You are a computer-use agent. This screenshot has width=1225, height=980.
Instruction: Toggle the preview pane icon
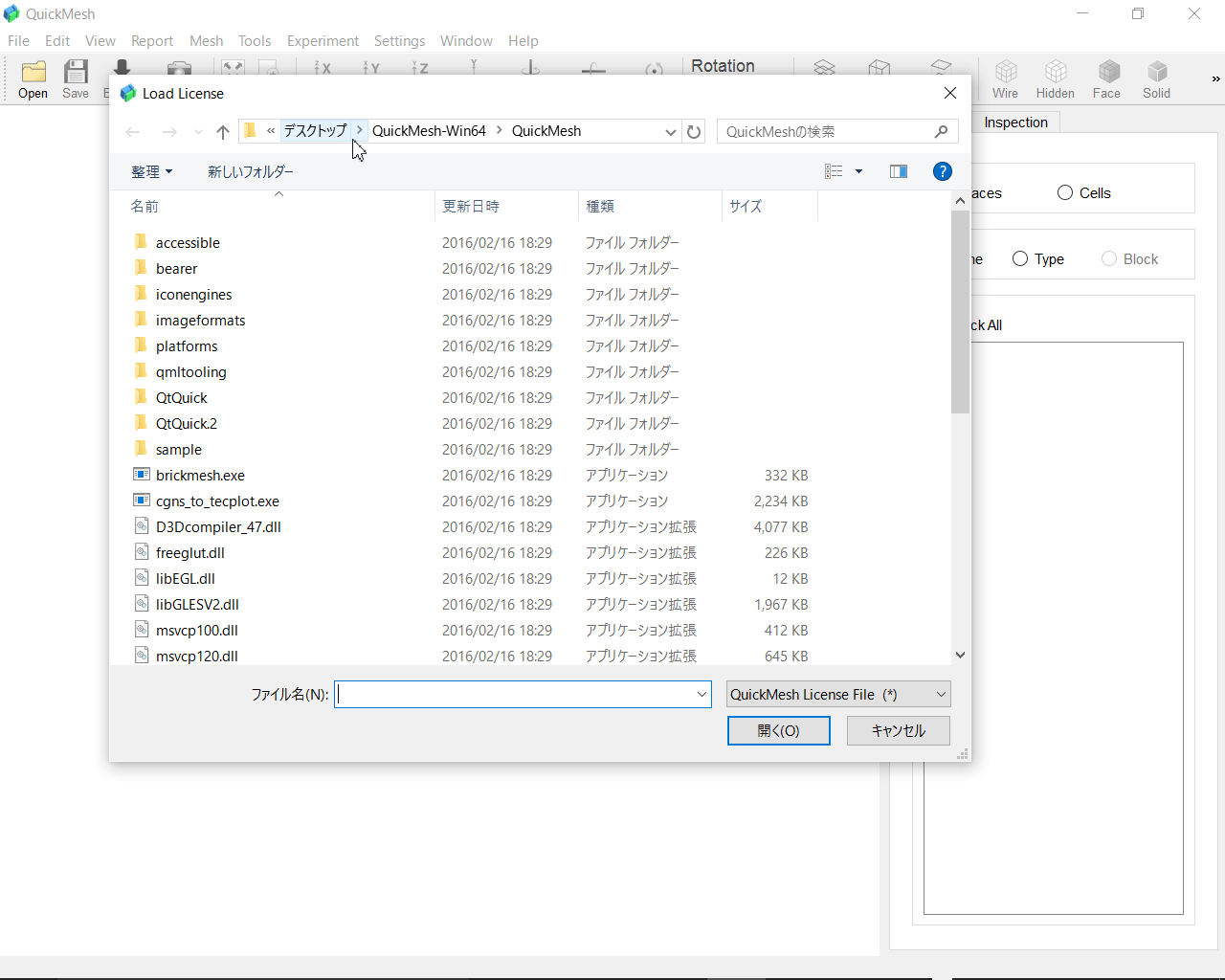[898, 171]
